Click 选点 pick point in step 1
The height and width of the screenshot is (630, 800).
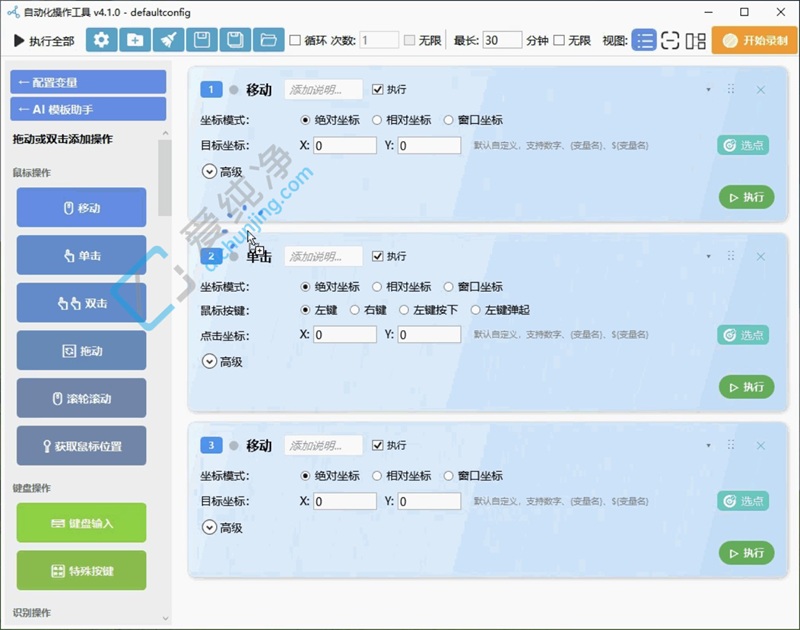(x=743, y=145)
